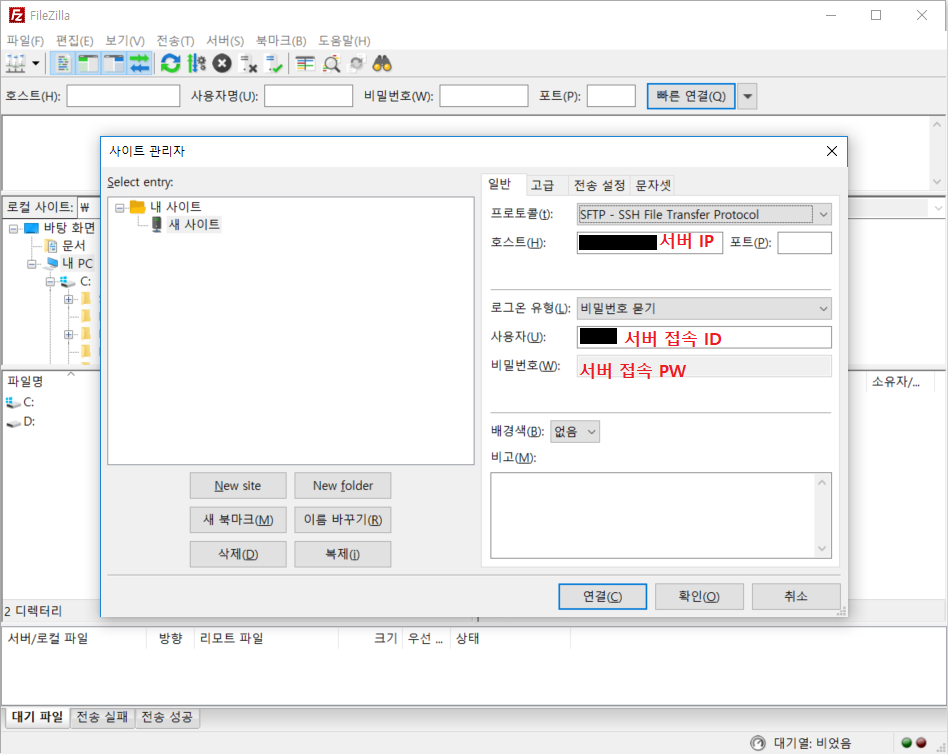Open Site Manager dropdown arrow in toolbar

(x=36, y=63)
